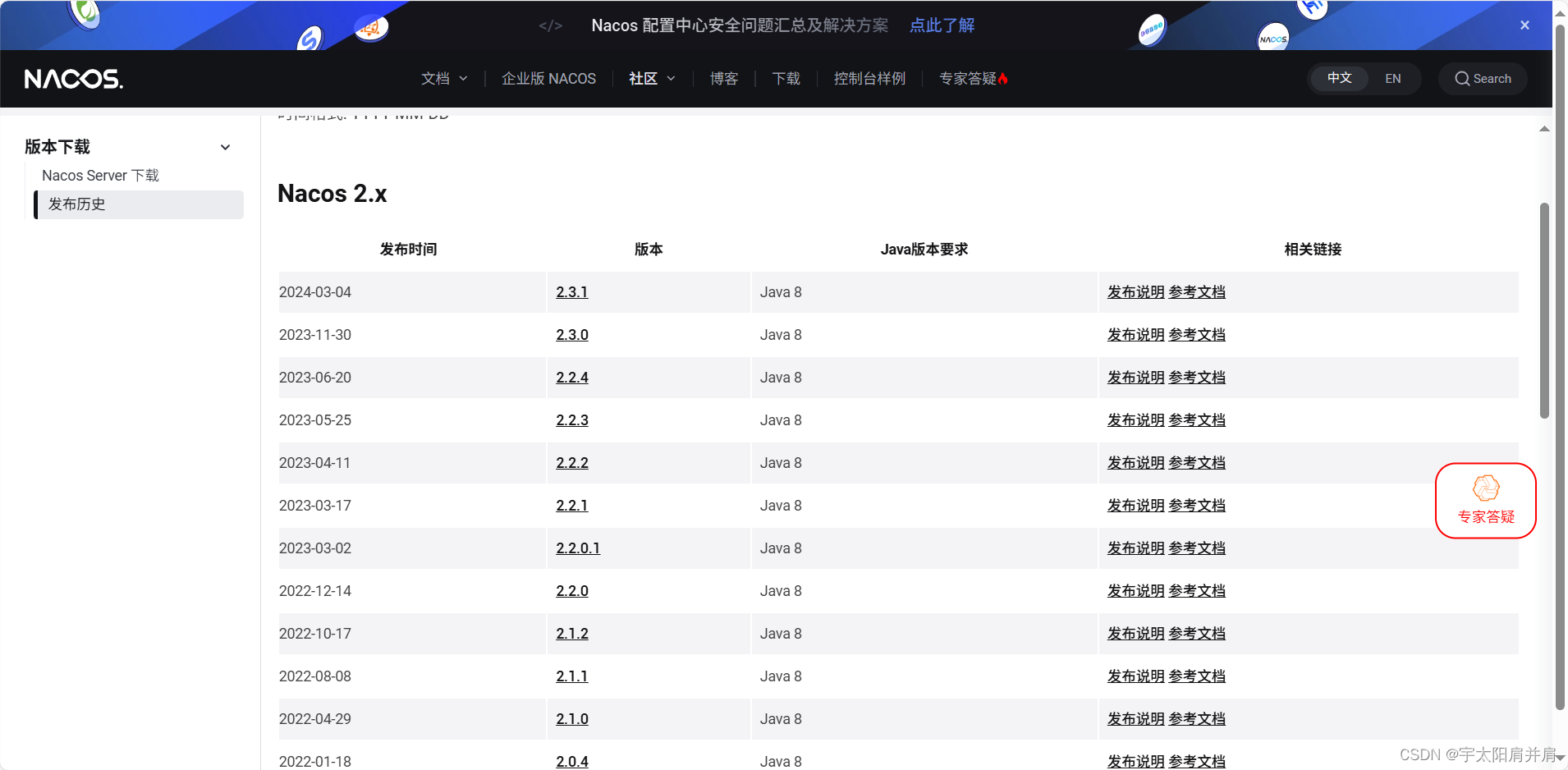Open version 2.1.2 link
This screenshot has width=1568, height=770.
pos(571,634)
